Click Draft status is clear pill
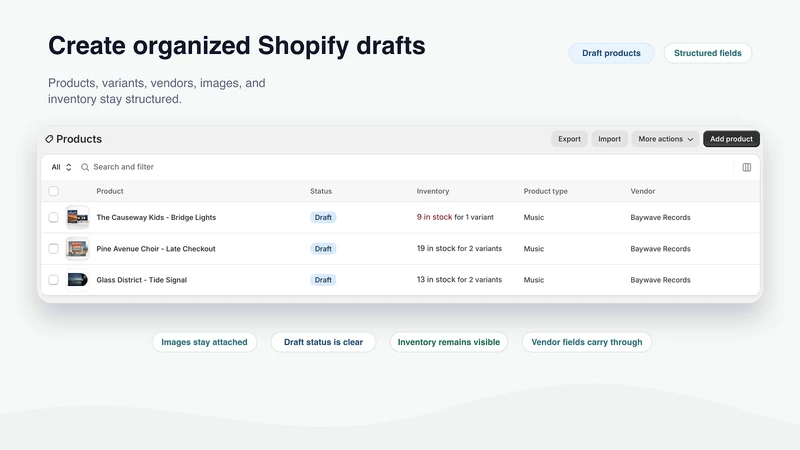This screenshot has height=450, width=800. click(x=323, y=342)
